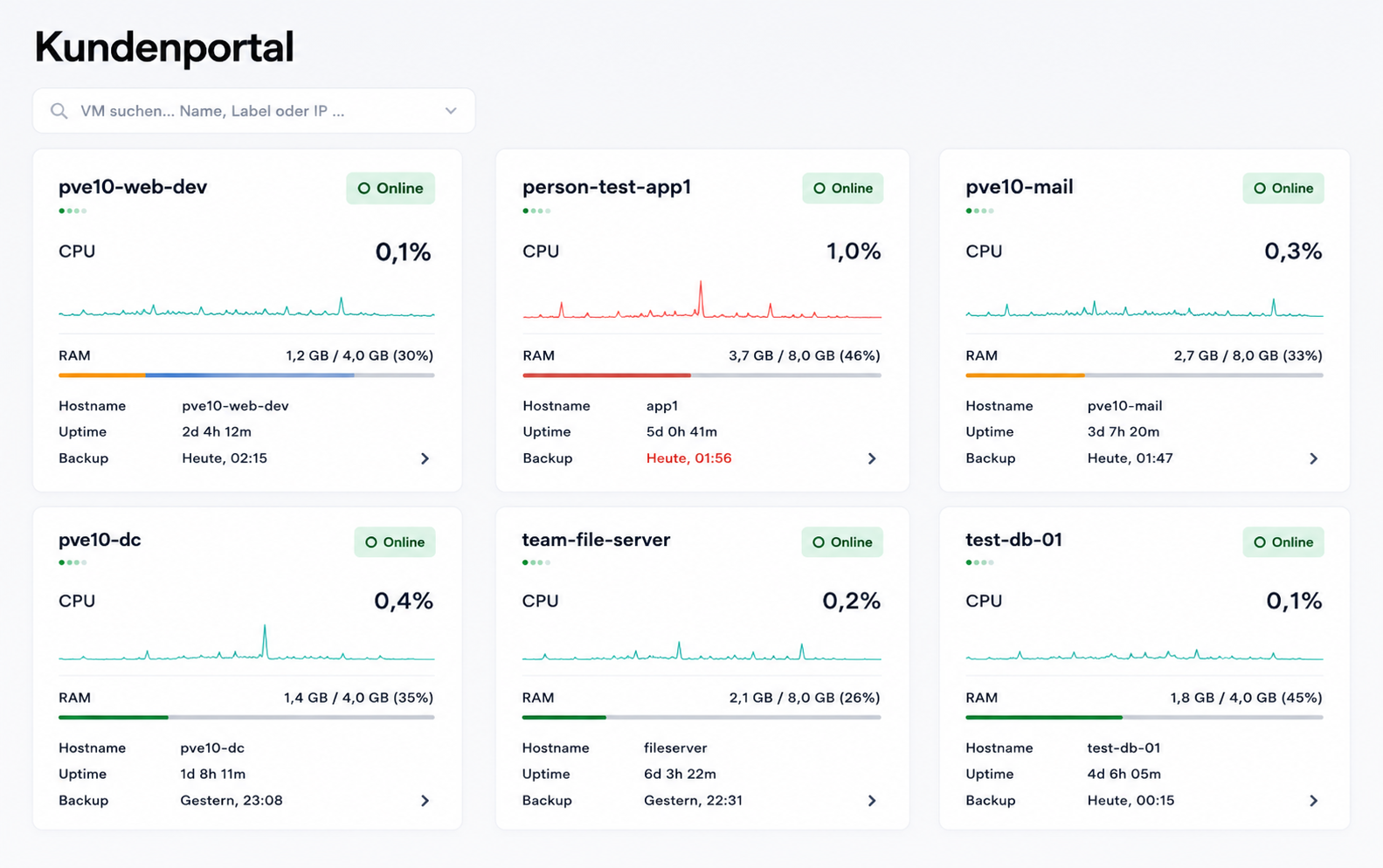Focus the VM suchen search field

pos(254,111)
